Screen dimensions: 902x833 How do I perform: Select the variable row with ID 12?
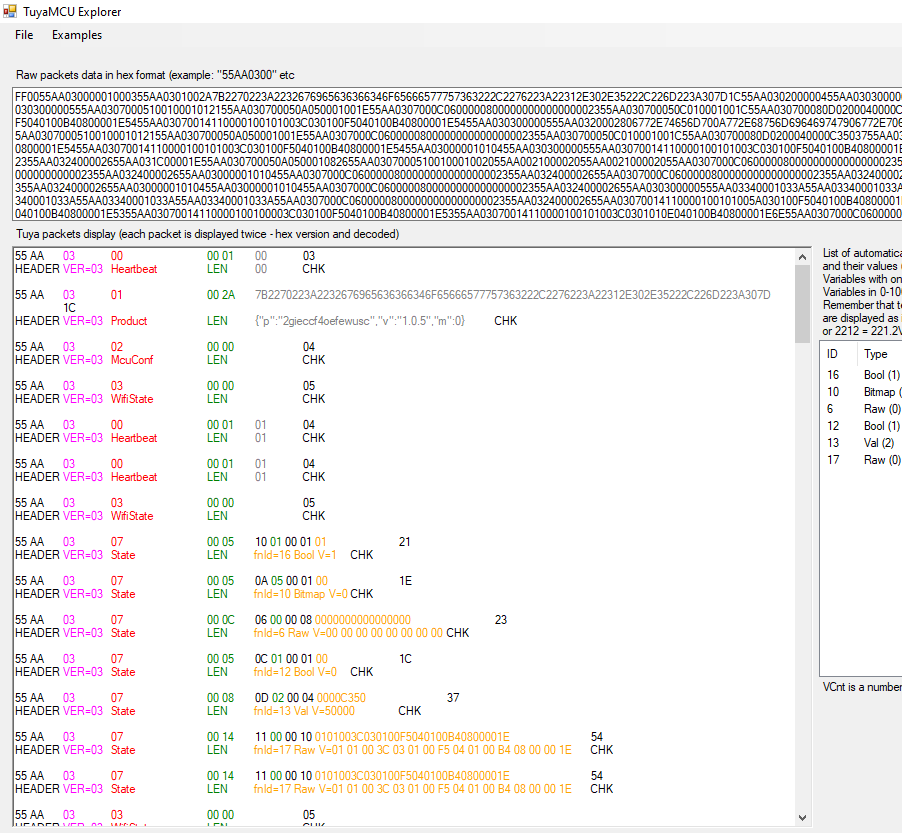coord(861,426)
